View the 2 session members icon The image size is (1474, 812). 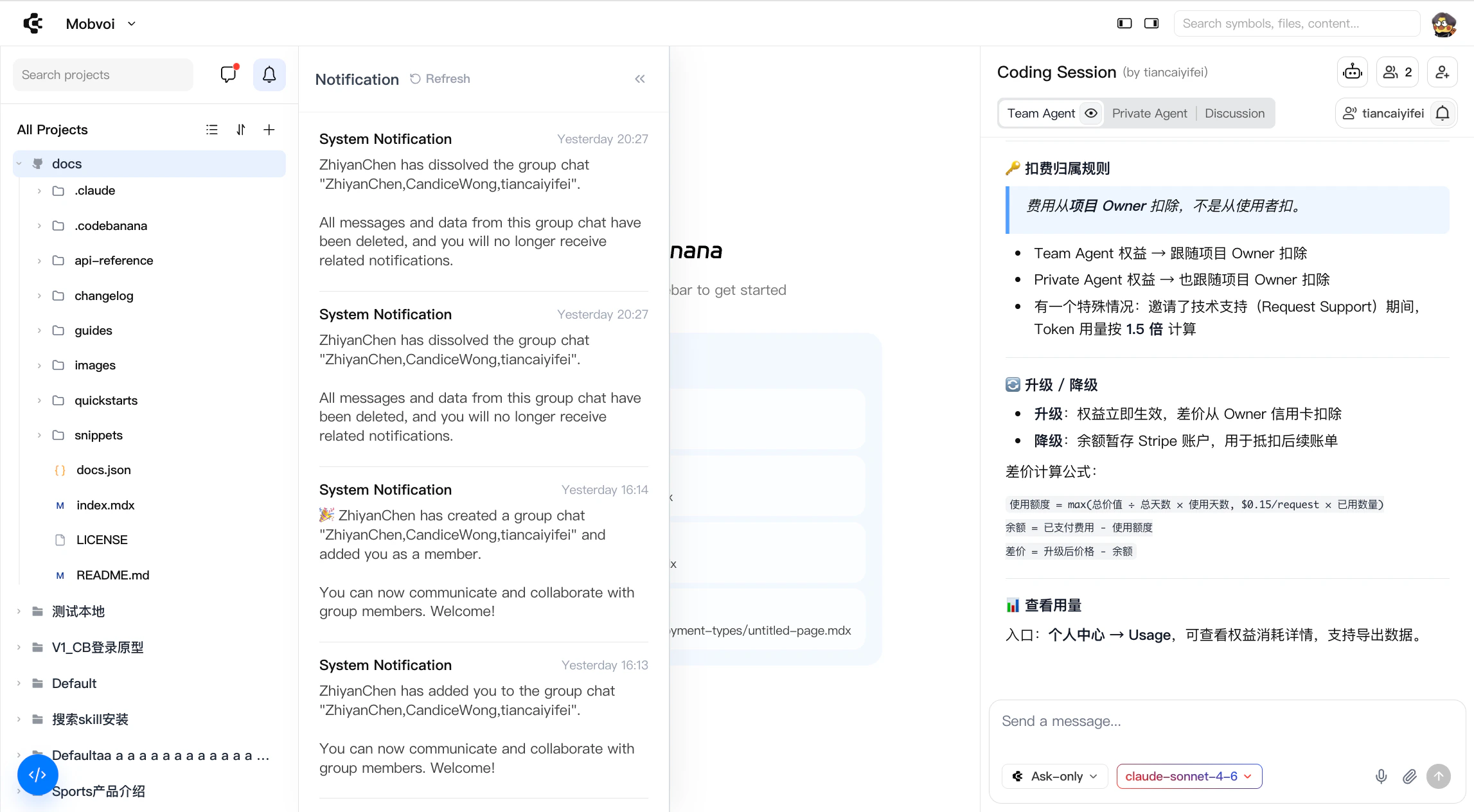1397,71
